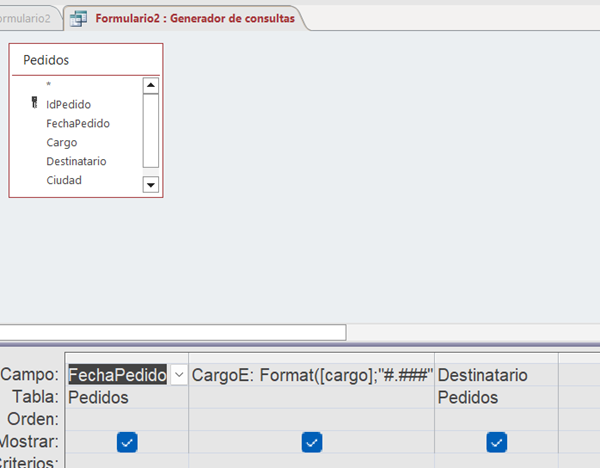Uncheck the Mostrar checkbox for CargoE
This screenshot has height=468, width=600.
[312, 442]
